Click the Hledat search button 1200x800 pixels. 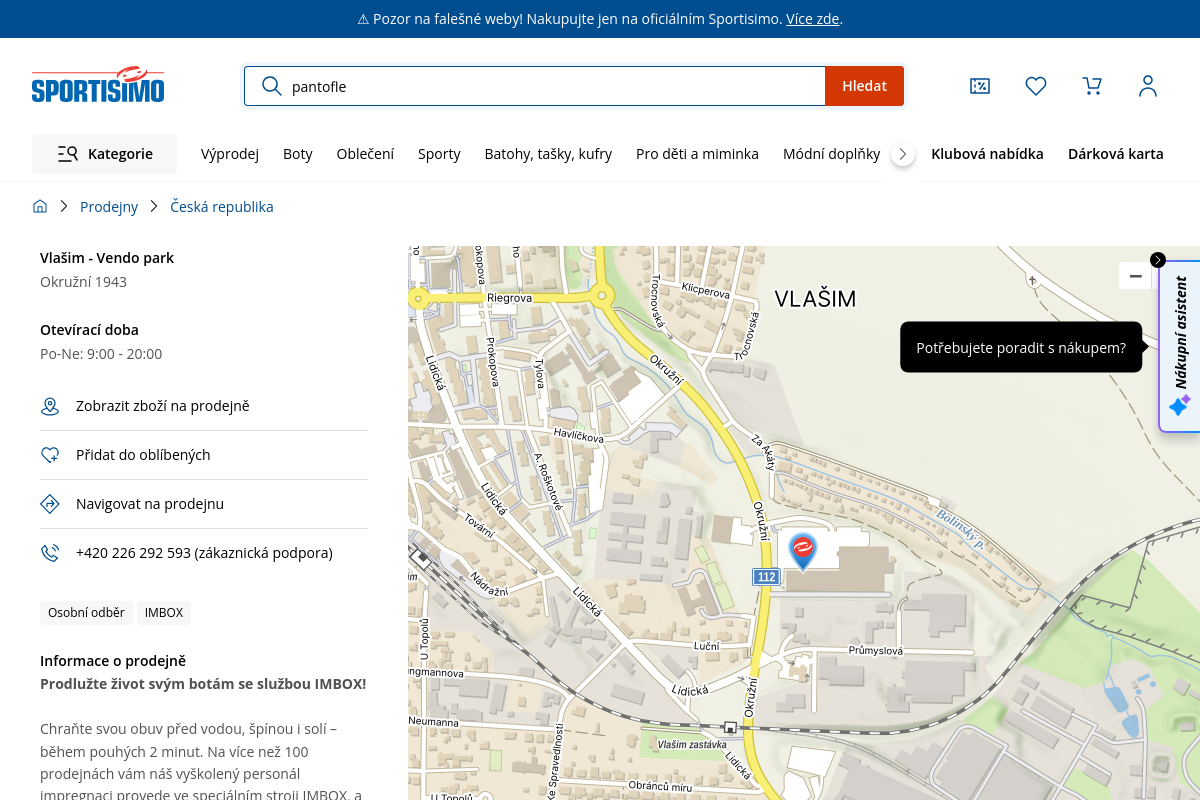864,86
